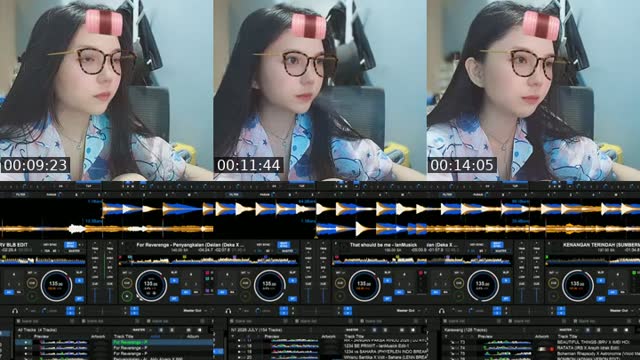Click the CUE button on That should be me deck
This screenshot has height=360, width=640.
click(x=340, y=283)
